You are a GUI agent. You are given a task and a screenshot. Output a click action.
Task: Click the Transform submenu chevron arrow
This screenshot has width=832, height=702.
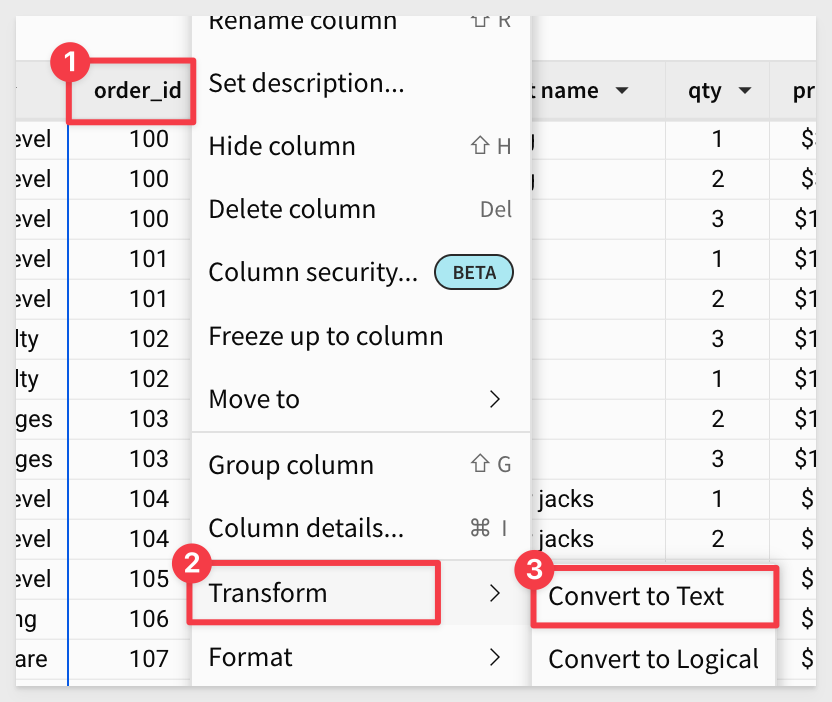(x=495, y=593)
